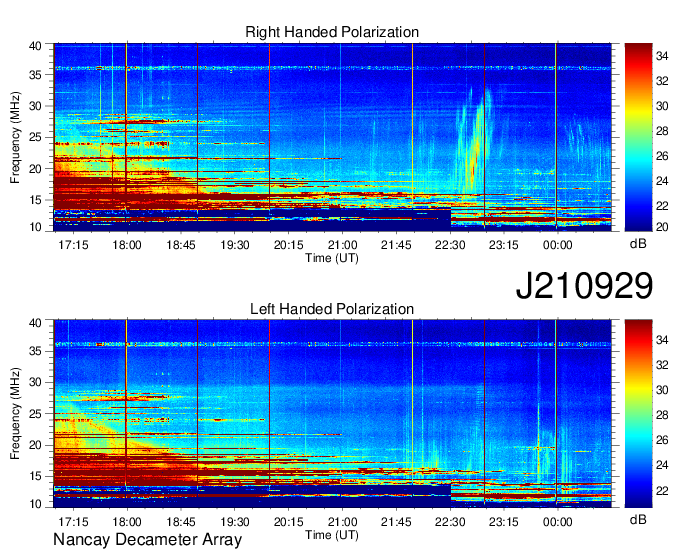Click the 32 dB label on the top color bar
The height and width of the screenshot is (552, 680).
click(662, 81)
